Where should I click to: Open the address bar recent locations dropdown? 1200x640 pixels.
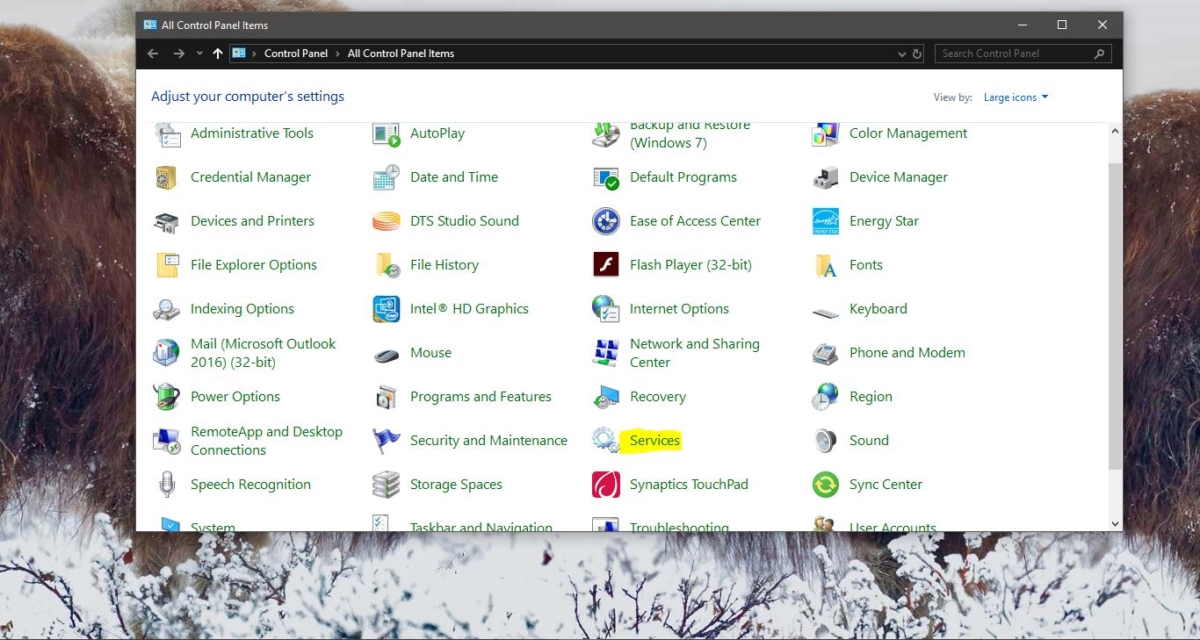click(904, 53)
